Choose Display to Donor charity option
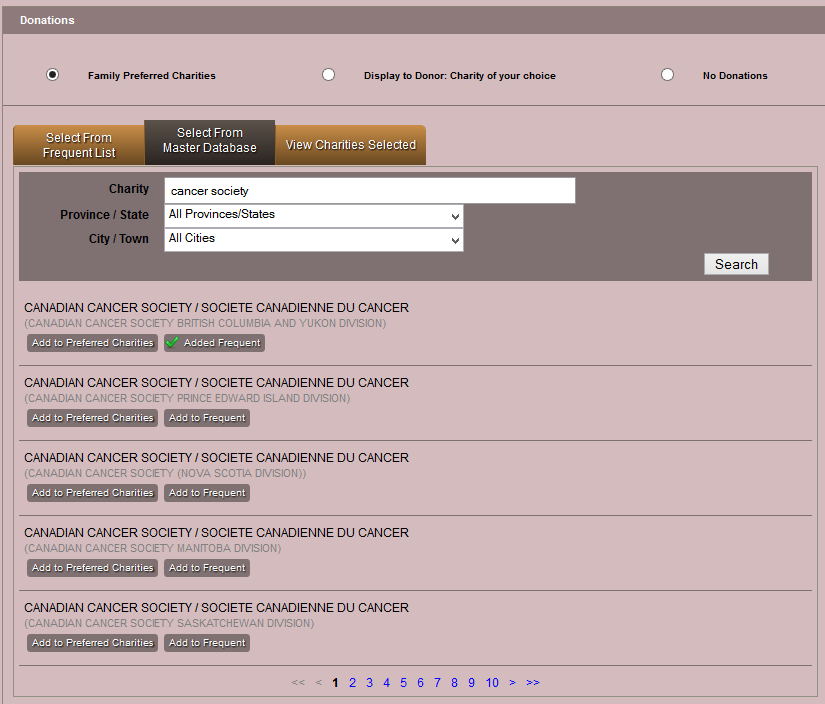Screen dimensions: 825x704 [328, 75]
